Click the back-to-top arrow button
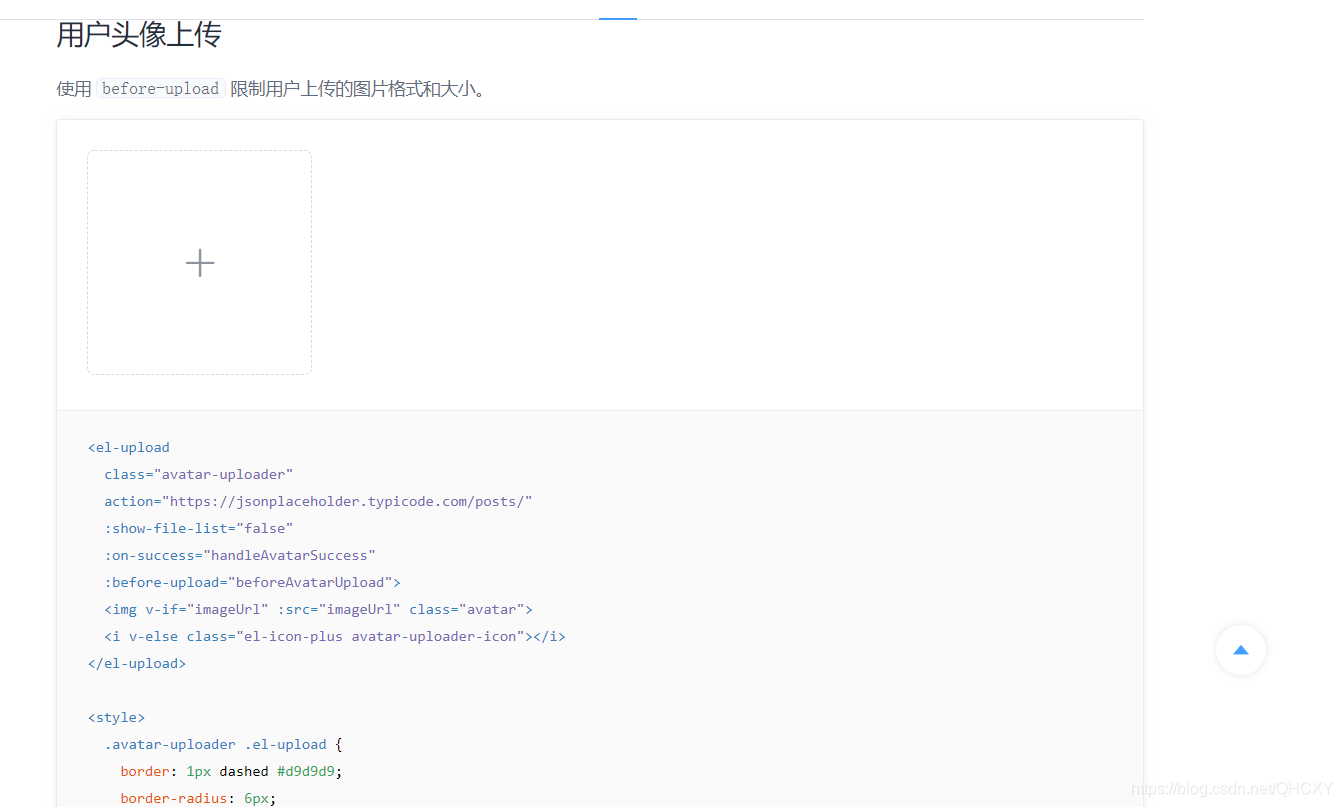Image resolution: width=1343 pixels, height=807 pixels. click(1241, 650)
